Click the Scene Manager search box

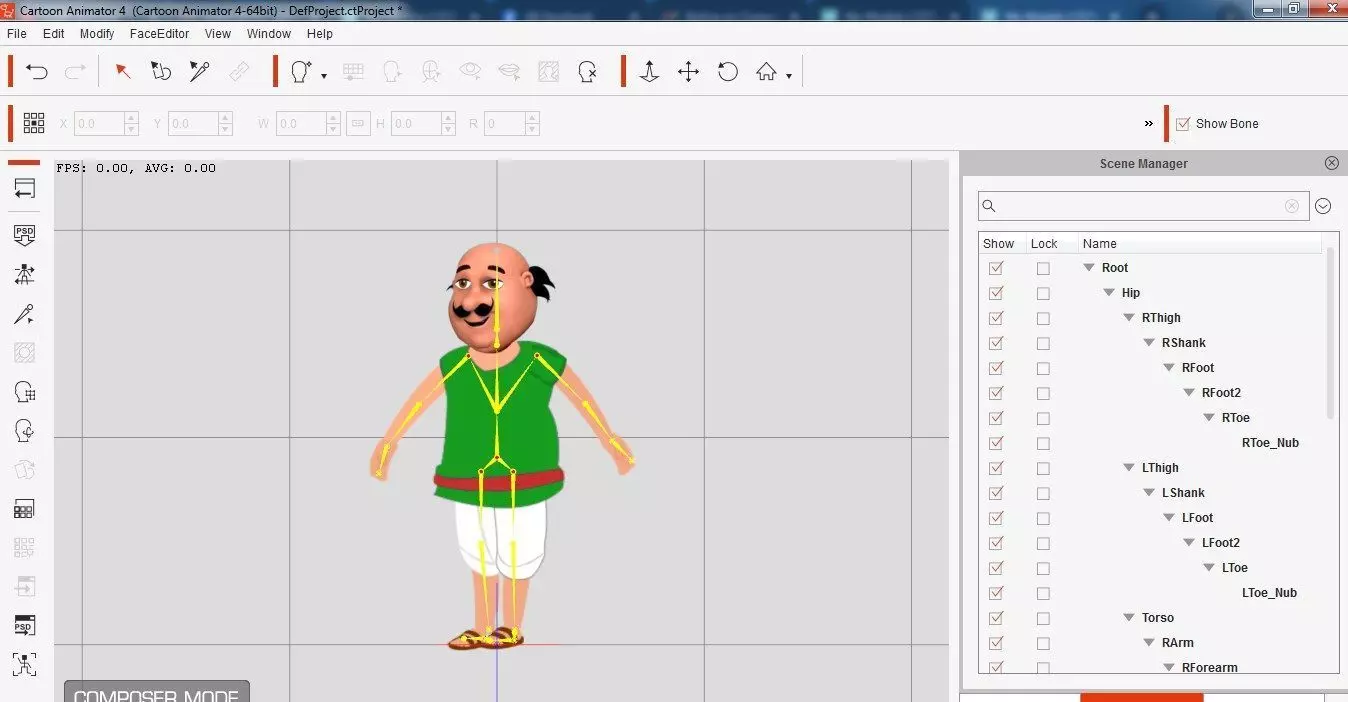point(1143,206)
